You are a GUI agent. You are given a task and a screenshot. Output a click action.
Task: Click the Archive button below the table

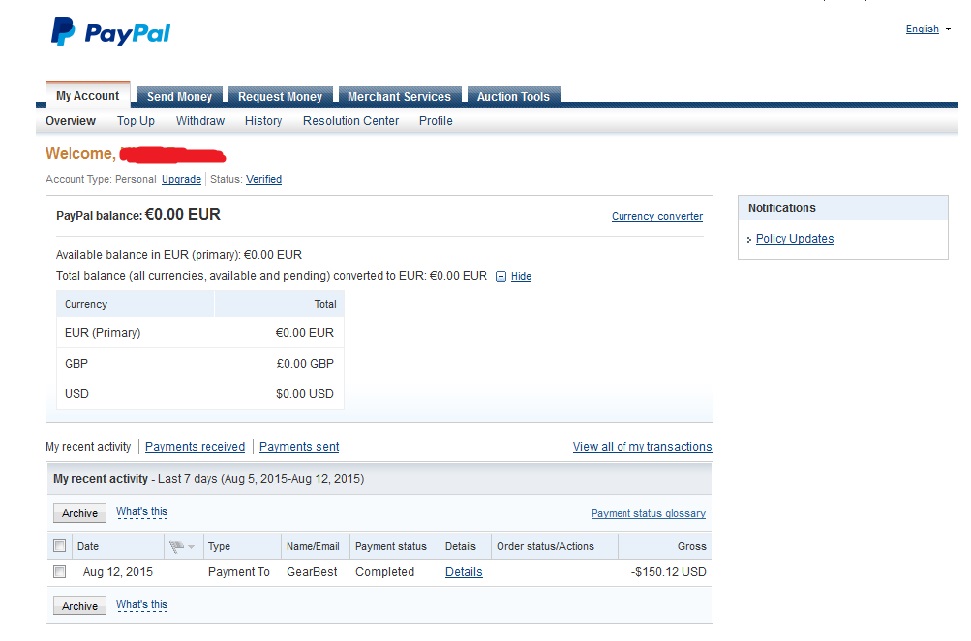click(79, 606)
